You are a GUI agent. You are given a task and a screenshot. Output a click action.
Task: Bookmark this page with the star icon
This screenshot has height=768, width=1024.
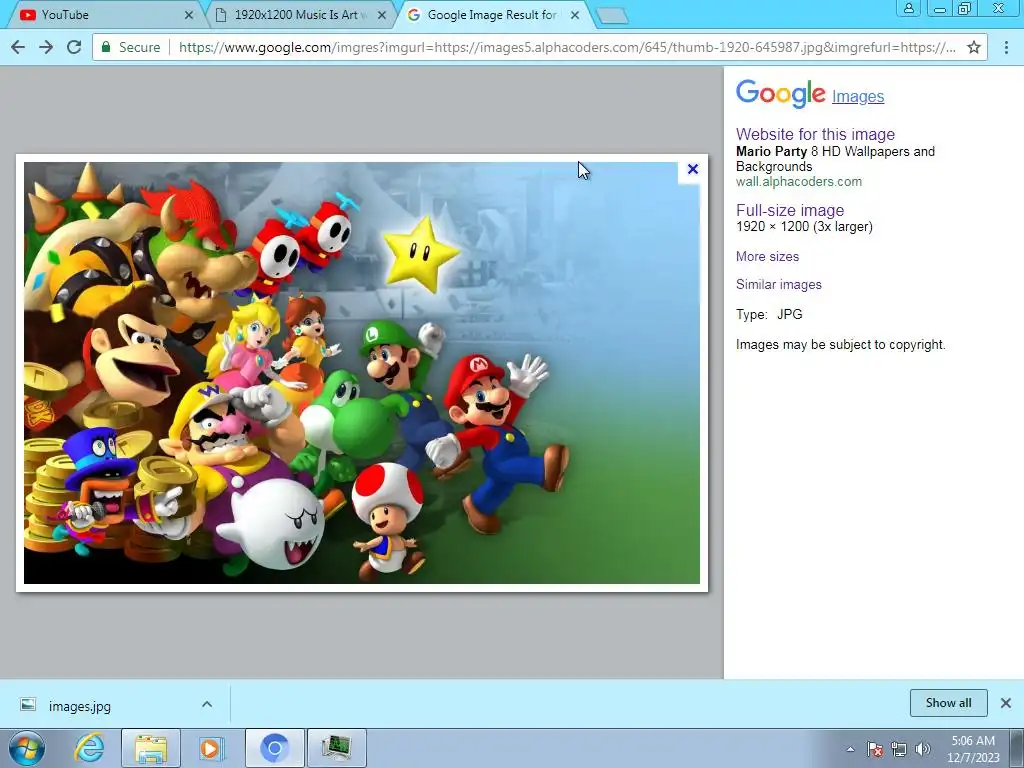974,47
